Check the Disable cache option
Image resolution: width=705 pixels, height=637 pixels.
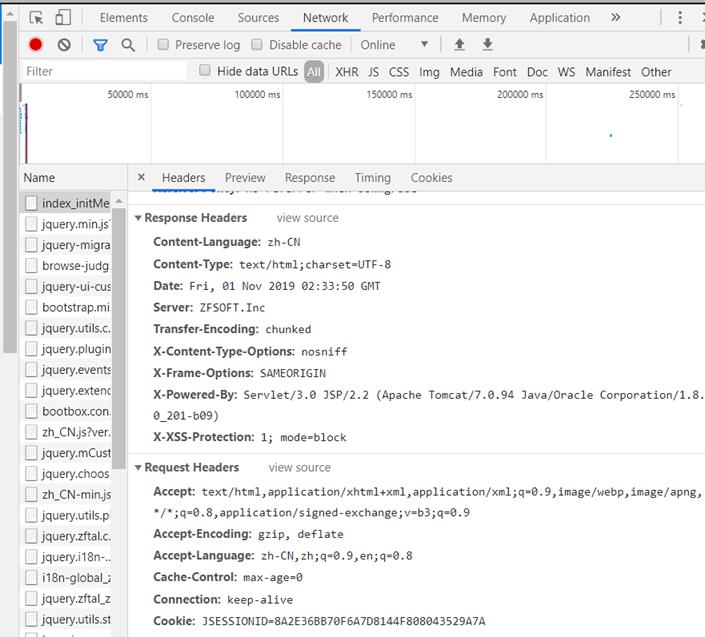257,45
